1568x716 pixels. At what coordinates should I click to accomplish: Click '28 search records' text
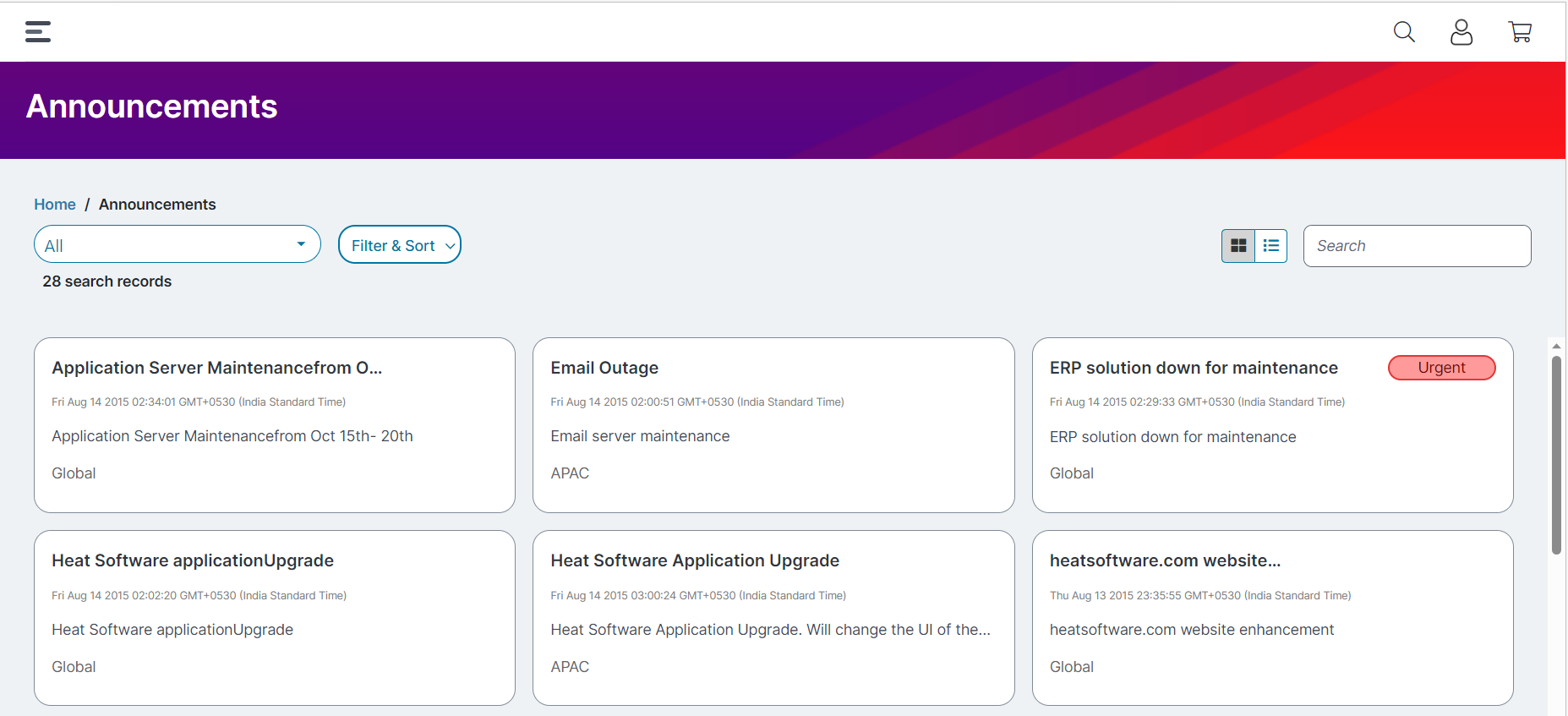click(x=107, y=281)
